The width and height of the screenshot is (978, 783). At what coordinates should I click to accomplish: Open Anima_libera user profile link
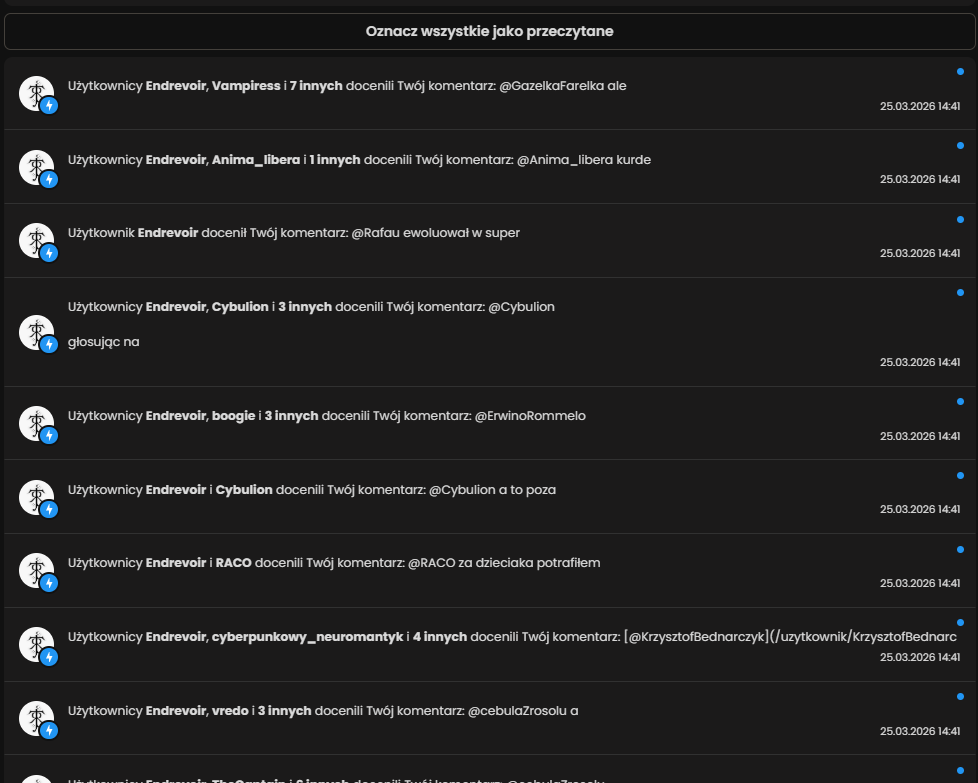coord(256,160)
